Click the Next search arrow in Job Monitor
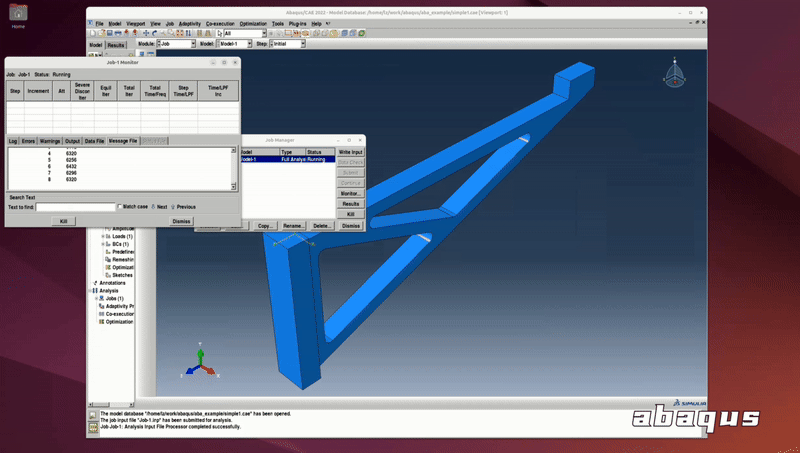Viewport: 800px width, 453px height. (153, 207)
